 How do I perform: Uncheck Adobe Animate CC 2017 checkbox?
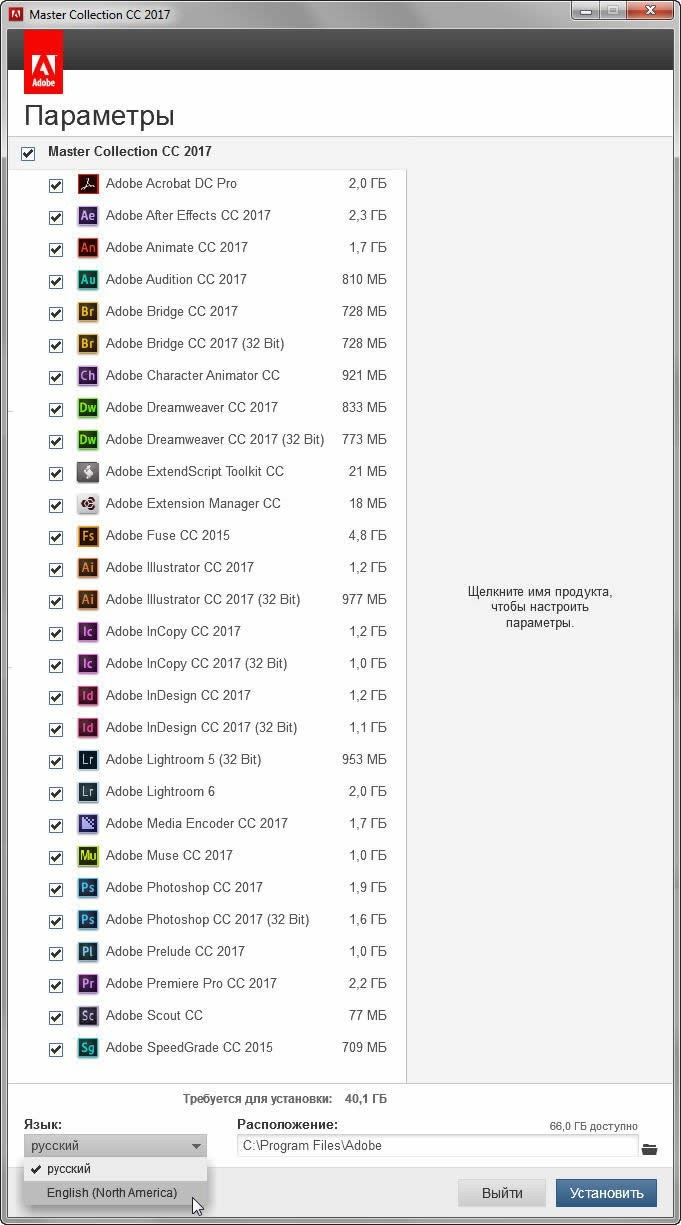pyautogui.click(x=56, y=249)
